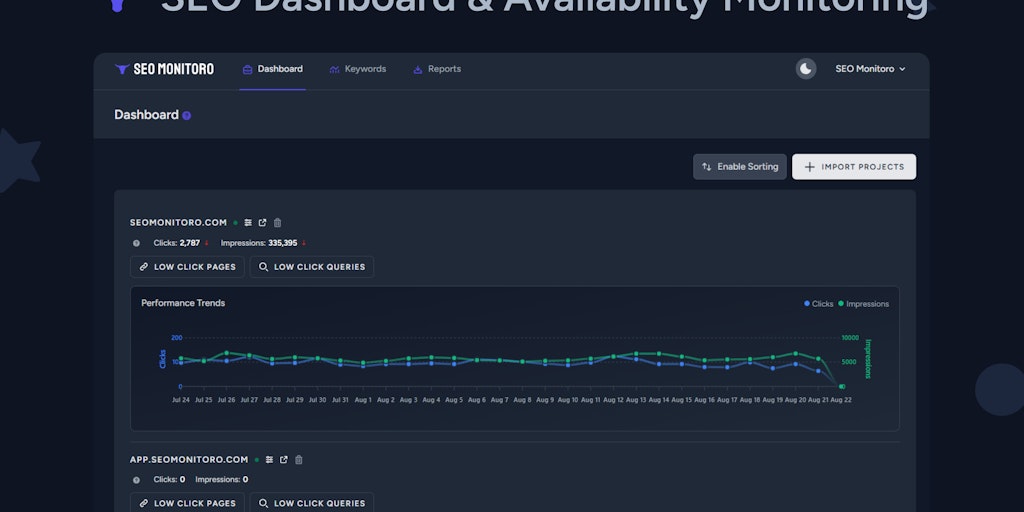The image size is (1024, 512).
Task: Click info icon beside seomonitoro.com Clicks
Action: (x=136, y=243)
